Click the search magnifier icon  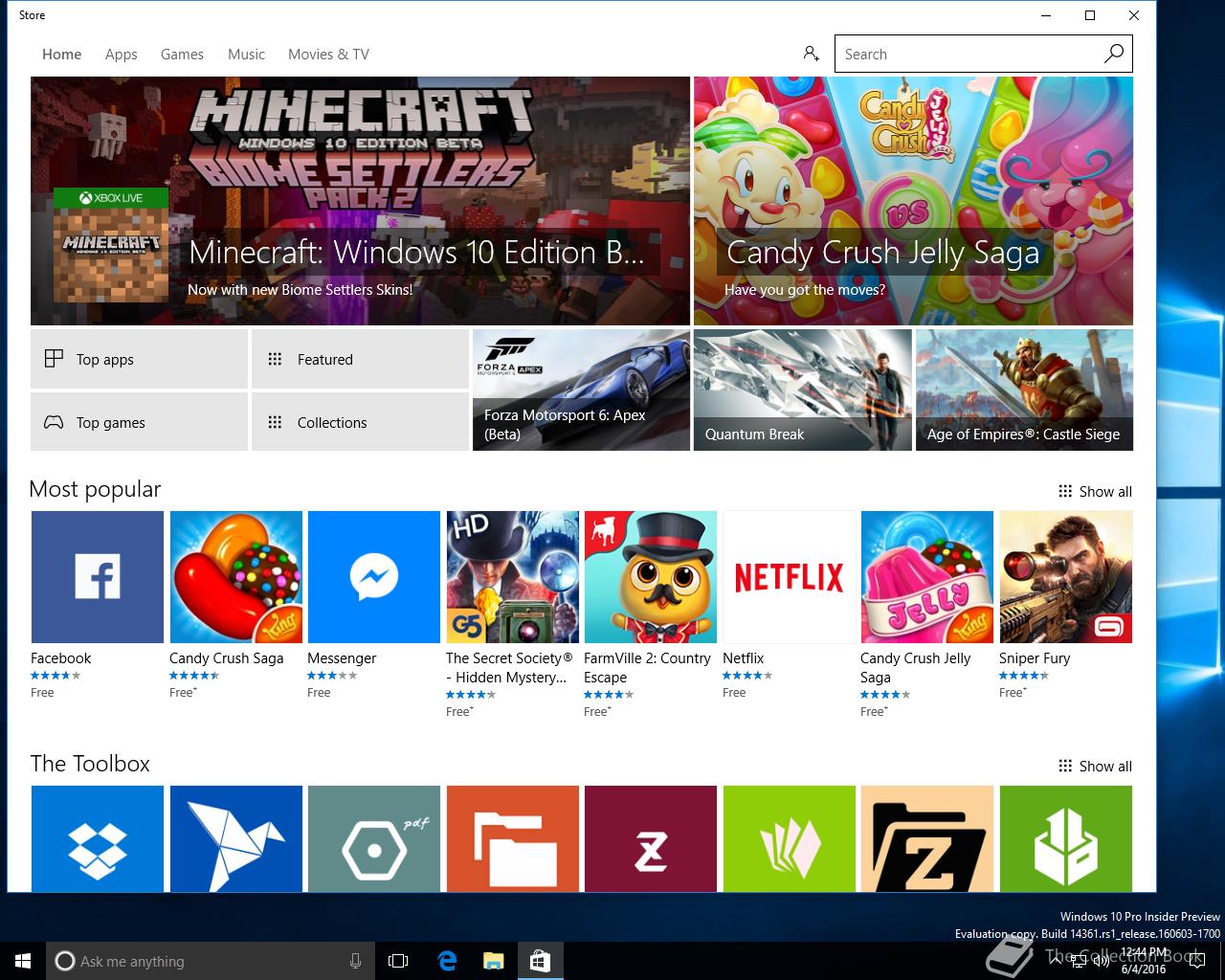[1113, 54]
